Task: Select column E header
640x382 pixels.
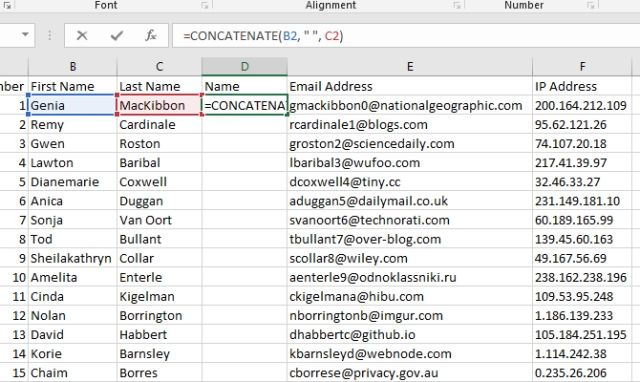Action: [410, 67]
